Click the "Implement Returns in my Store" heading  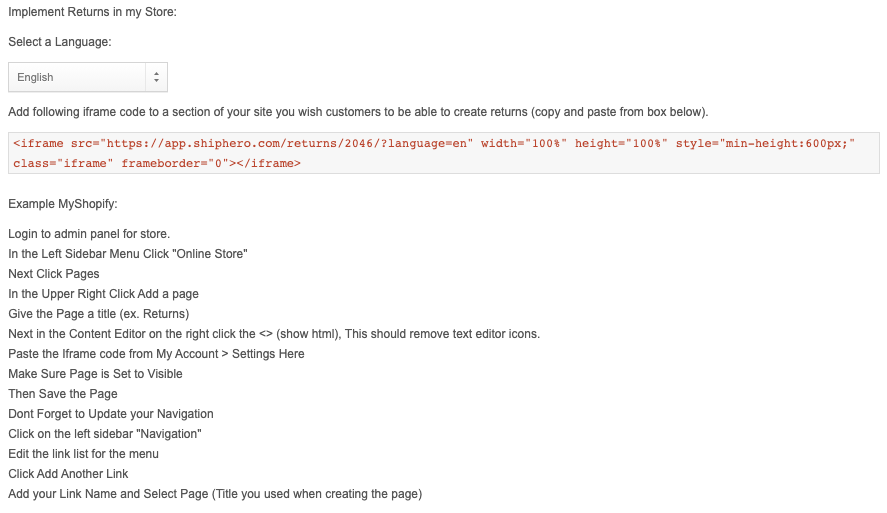tap(92, 12)
